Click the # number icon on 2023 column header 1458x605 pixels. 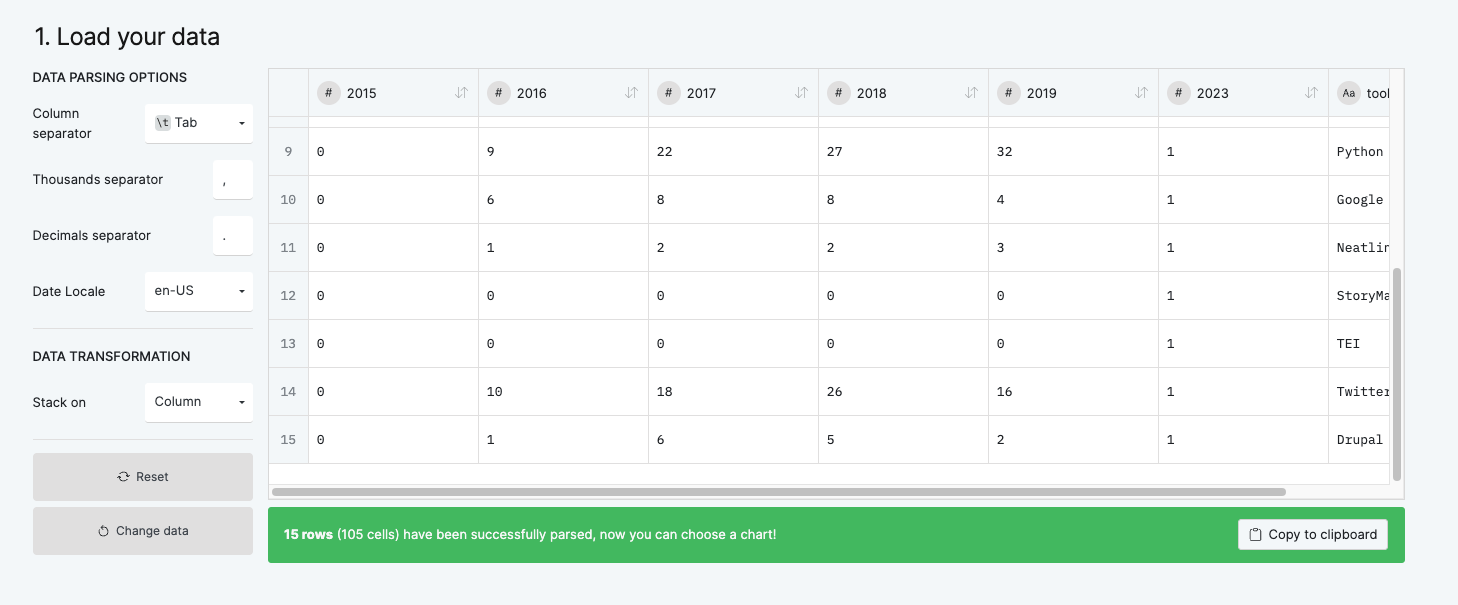(1178, 92)
